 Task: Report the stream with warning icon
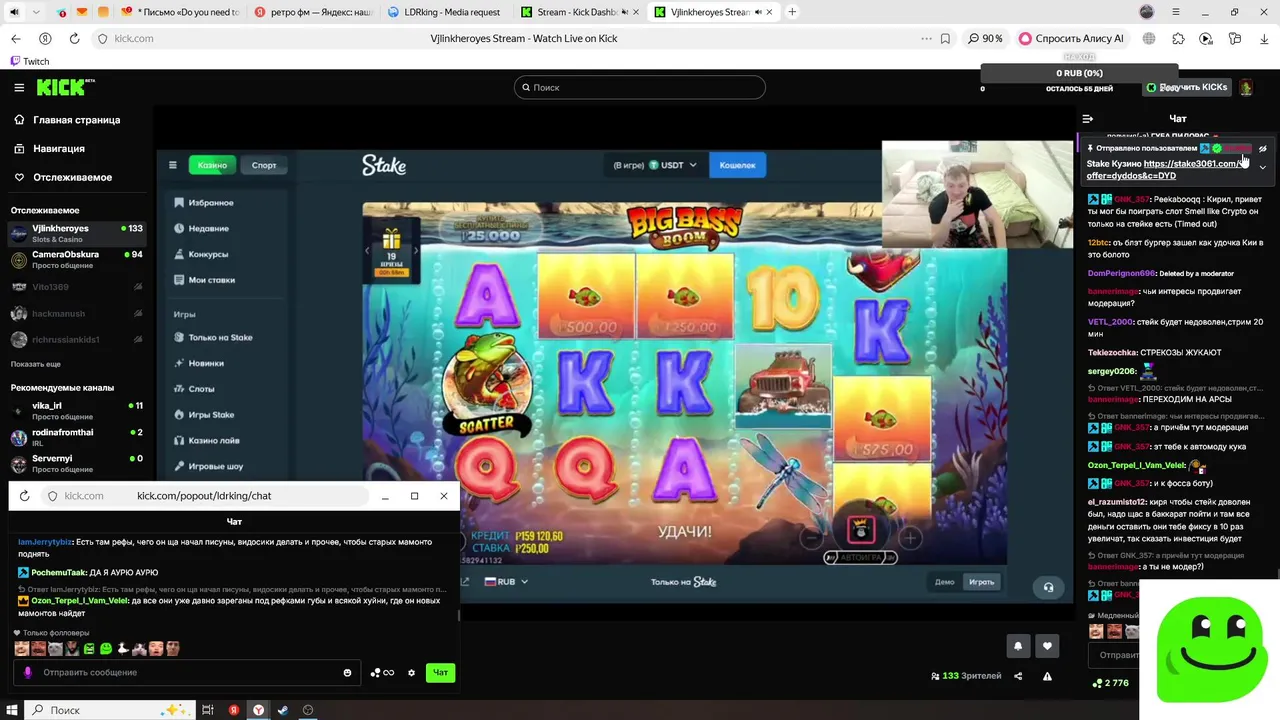click(1047, 676)
